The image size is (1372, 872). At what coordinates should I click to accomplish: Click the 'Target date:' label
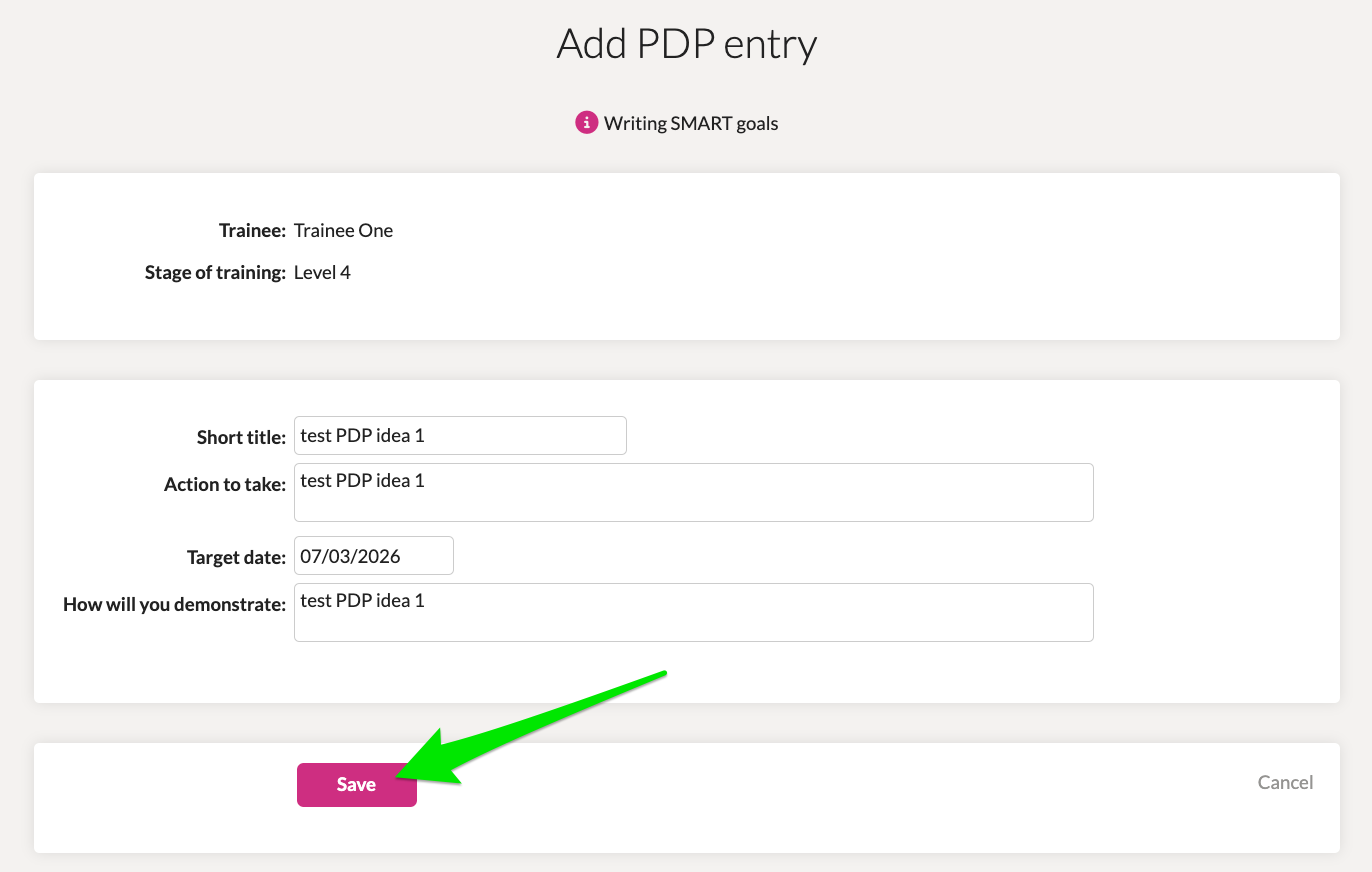[x=236, y=557]
